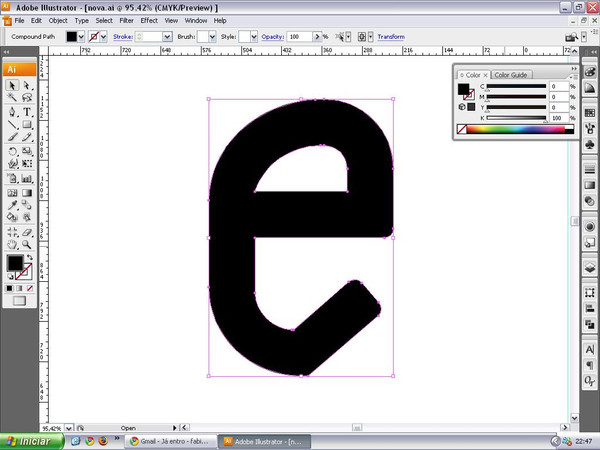Open the Effect menu

tap(149, 20)
